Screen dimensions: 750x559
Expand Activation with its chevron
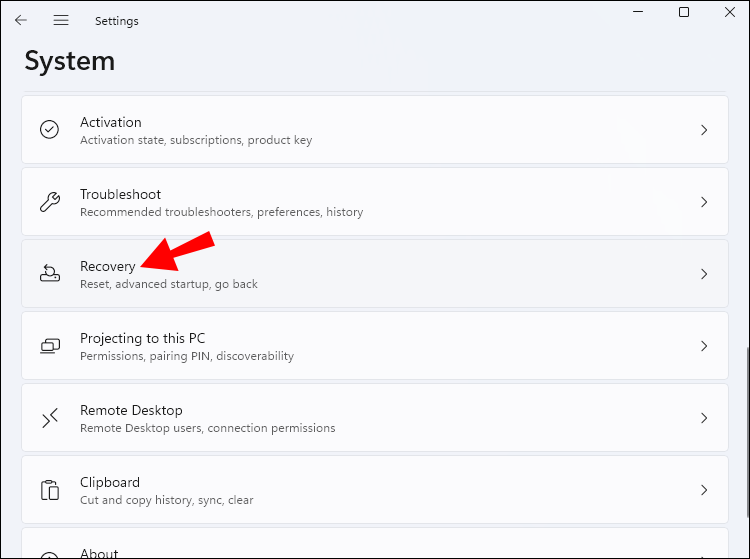704,130
